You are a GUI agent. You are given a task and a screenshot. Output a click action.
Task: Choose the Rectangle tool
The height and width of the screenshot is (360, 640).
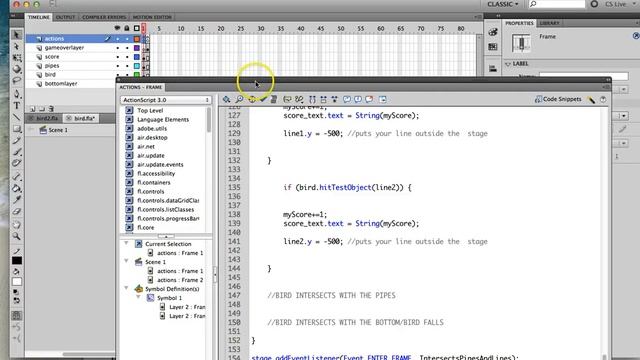(17, 129)
